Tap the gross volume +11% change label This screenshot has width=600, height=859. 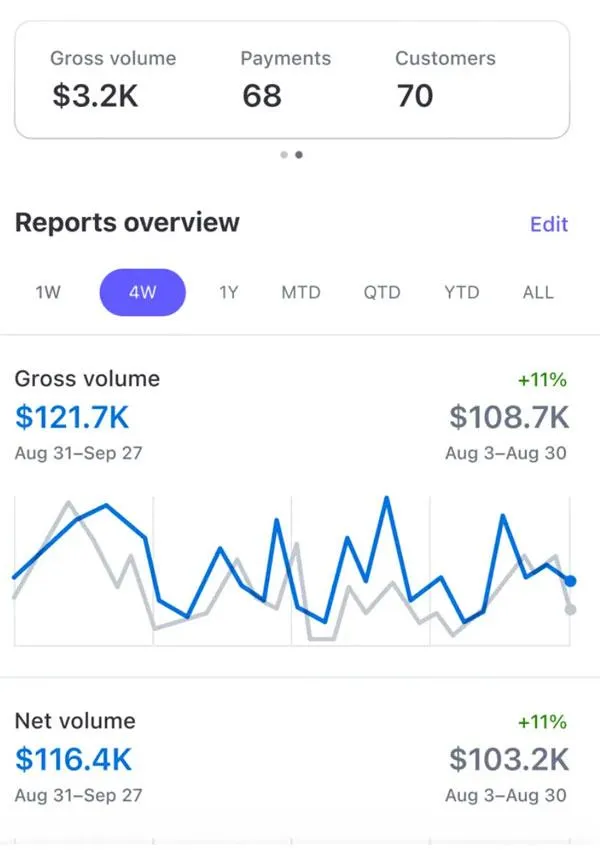click(542, 380)
